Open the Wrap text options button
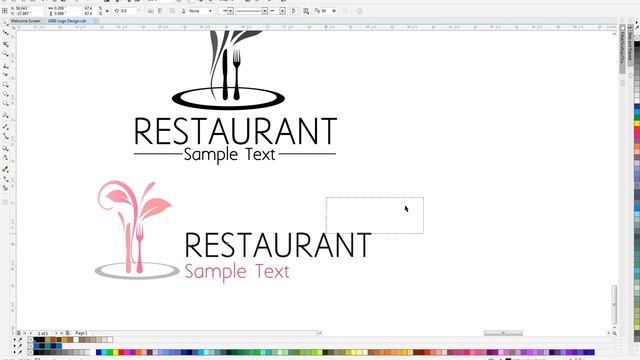Screen dimensions: 640x360 point(306,11)
